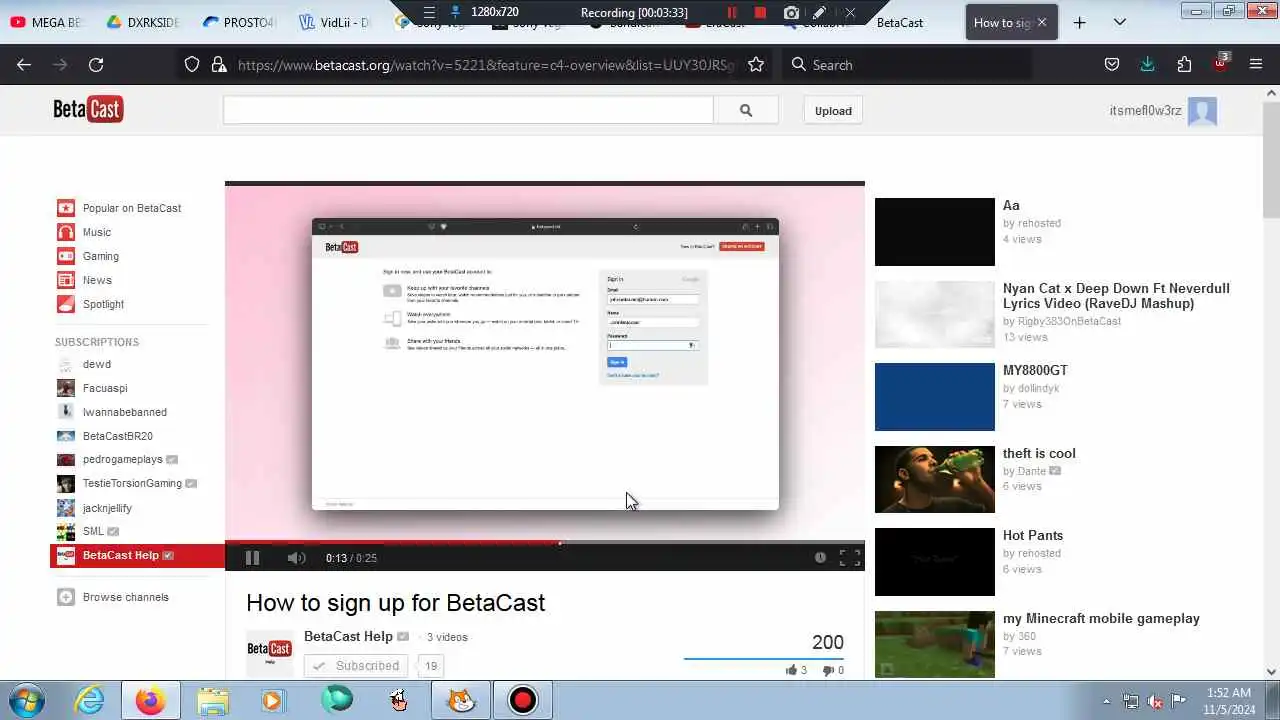The image size is (1280, 720).
Task: Open the Firefox hamburger menu
Action: 1256,65
